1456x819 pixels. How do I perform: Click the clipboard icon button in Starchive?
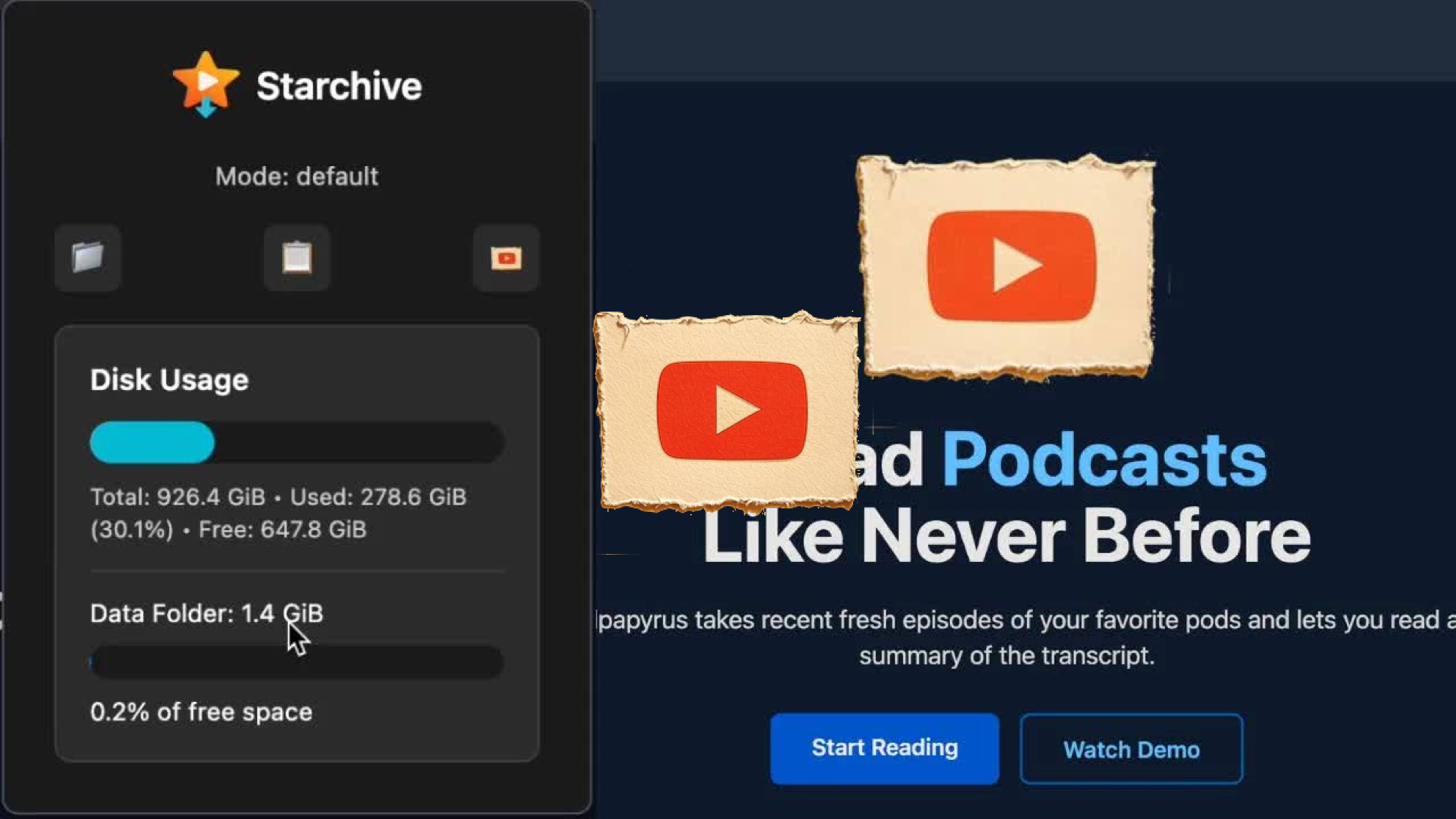click(297, 258)
